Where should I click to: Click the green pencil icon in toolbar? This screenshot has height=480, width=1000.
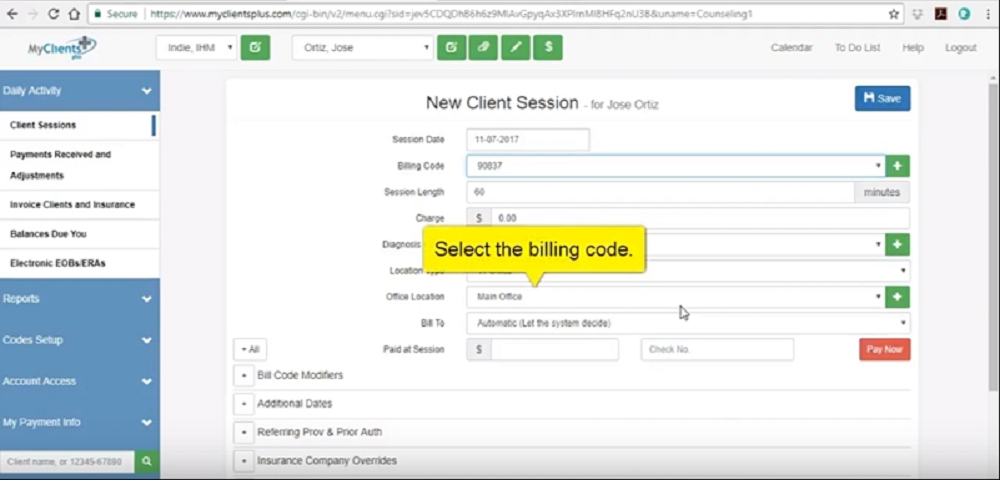[x=515, y=47]
